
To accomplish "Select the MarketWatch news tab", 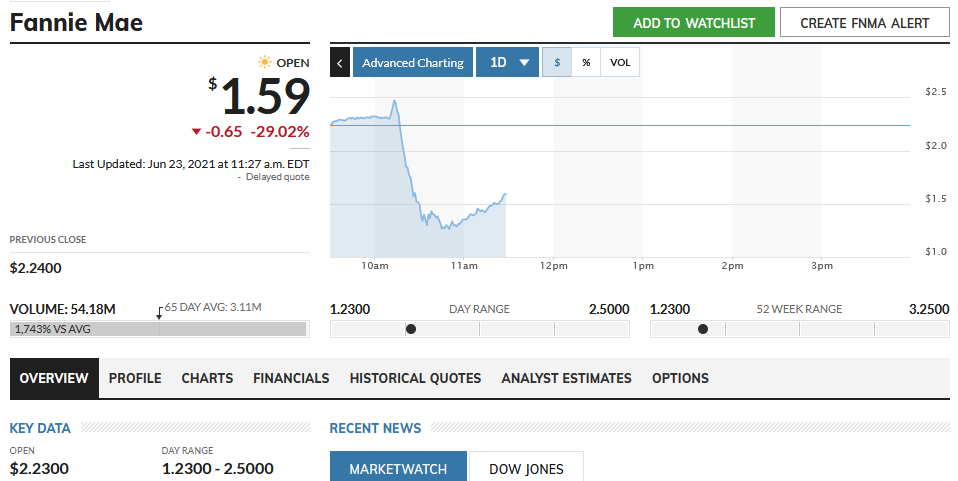I will (398, 466).
